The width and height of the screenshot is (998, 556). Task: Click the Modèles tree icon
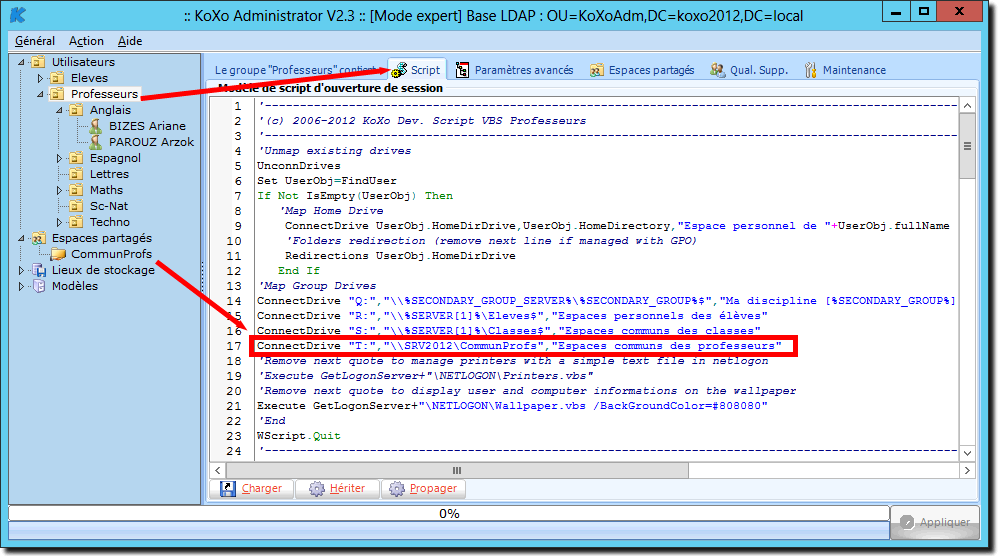tap(39, 286)
